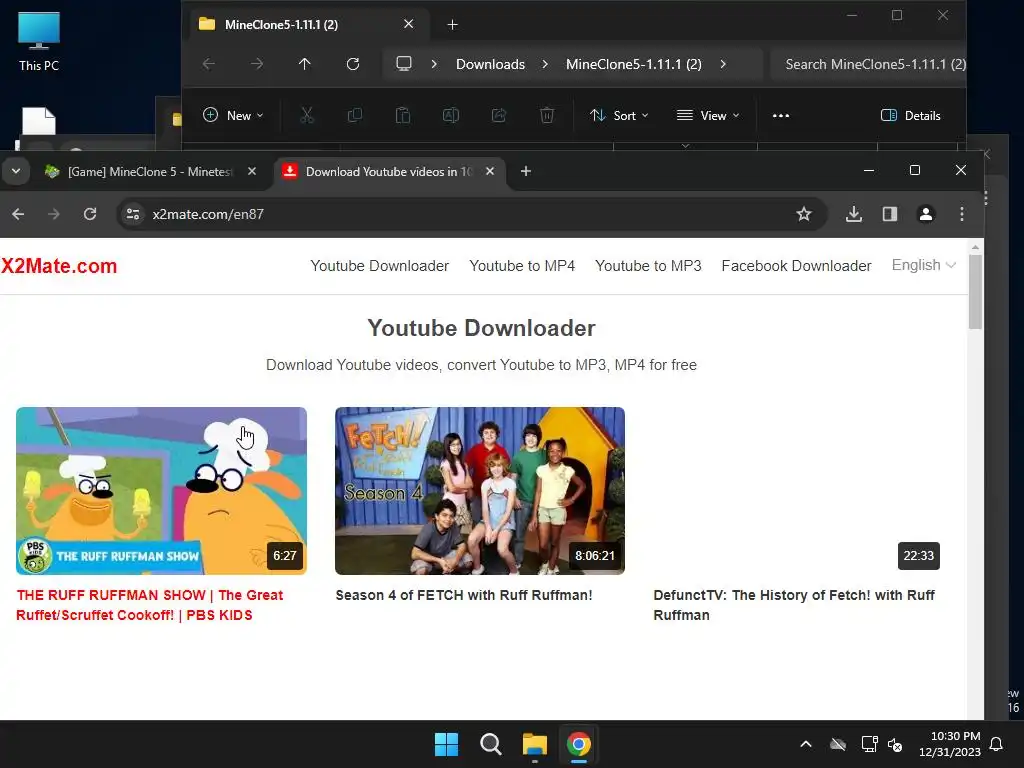Click the Copy icon in Explorer toolbar
Image resolution: width=1024 pixels, height=768 pixels.
click(x=355, y=116)
